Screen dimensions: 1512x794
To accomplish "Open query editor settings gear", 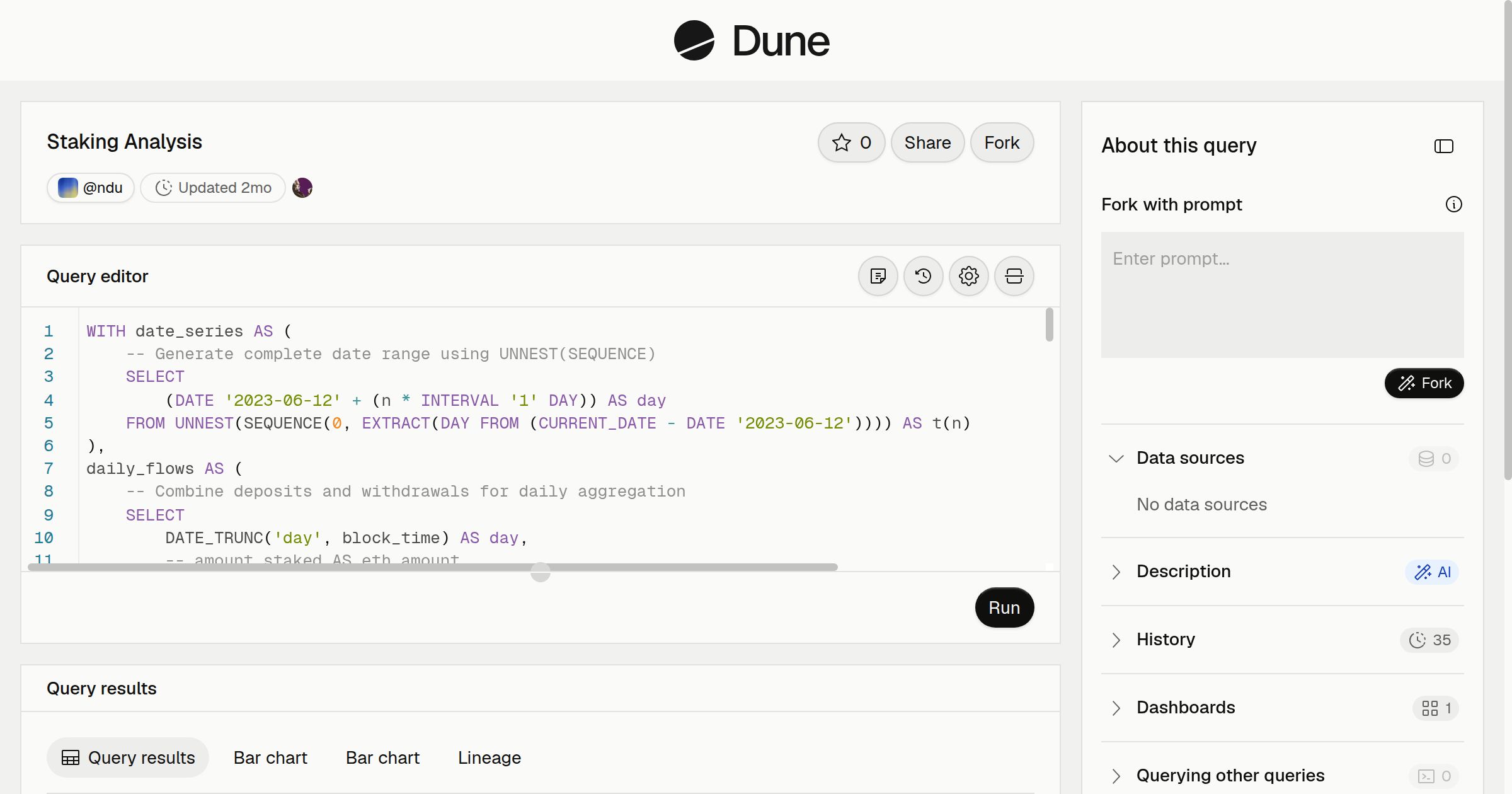I will click(968, 276).
